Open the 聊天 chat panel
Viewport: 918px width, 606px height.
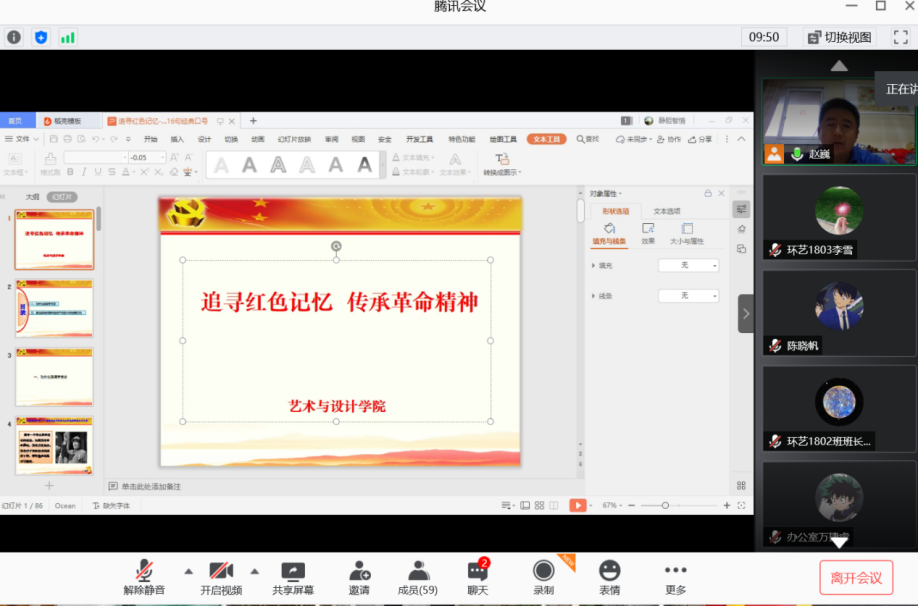(x=478, y=577)
